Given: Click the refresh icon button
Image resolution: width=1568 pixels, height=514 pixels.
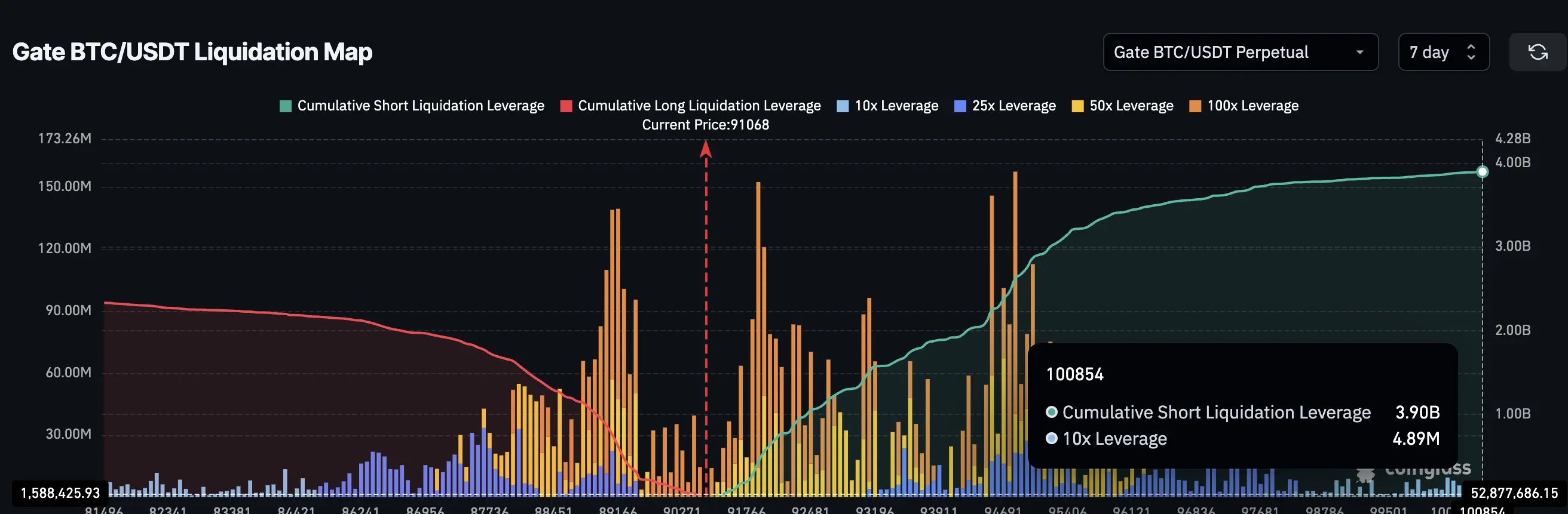Looking at the screenshot, I should [1538, 53].
